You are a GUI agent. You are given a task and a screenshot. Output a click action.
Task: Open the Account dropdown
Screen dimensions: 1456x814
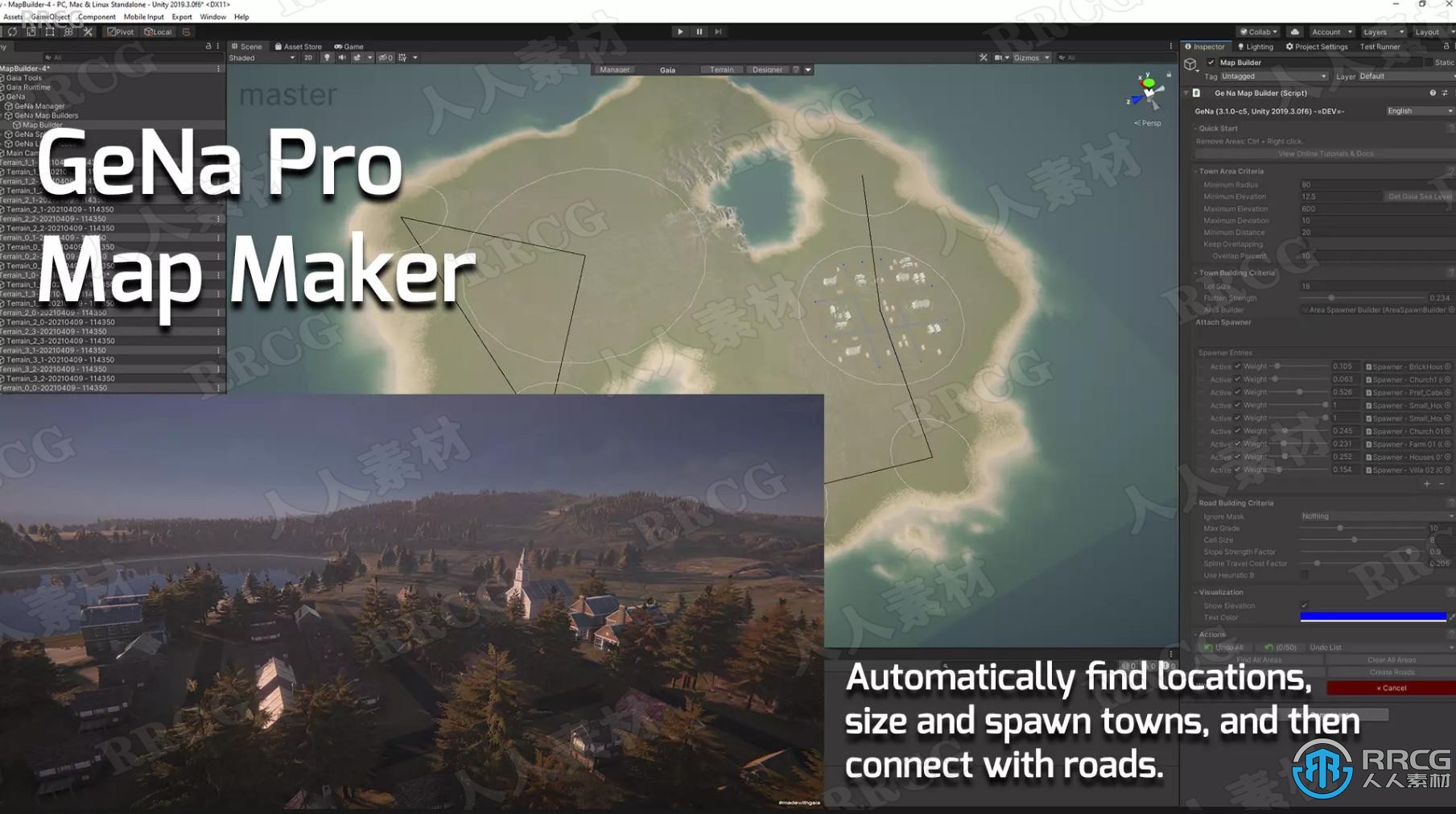click(x=1331, y=32)
